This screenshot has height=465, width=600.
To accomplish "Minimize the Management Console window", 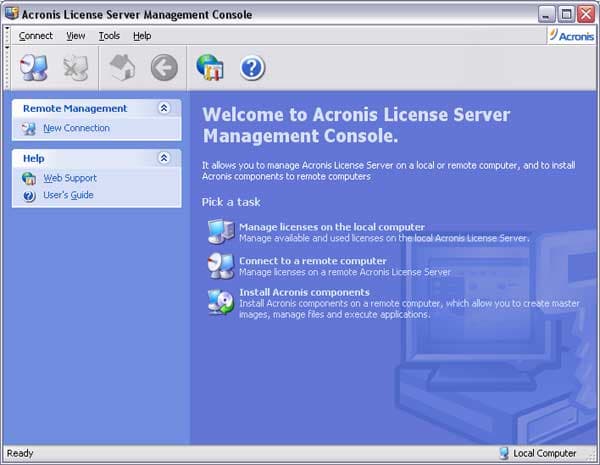I will 546,15.
